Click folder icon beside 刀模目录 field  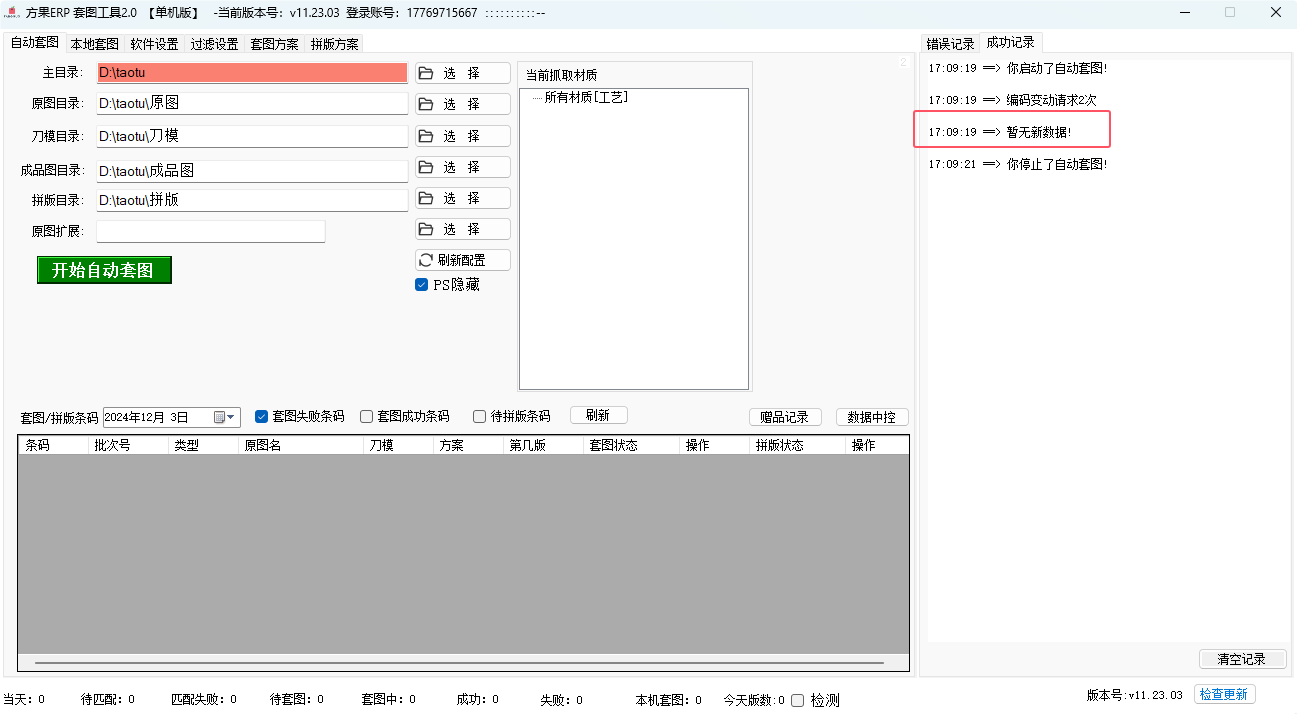(426, 136)
